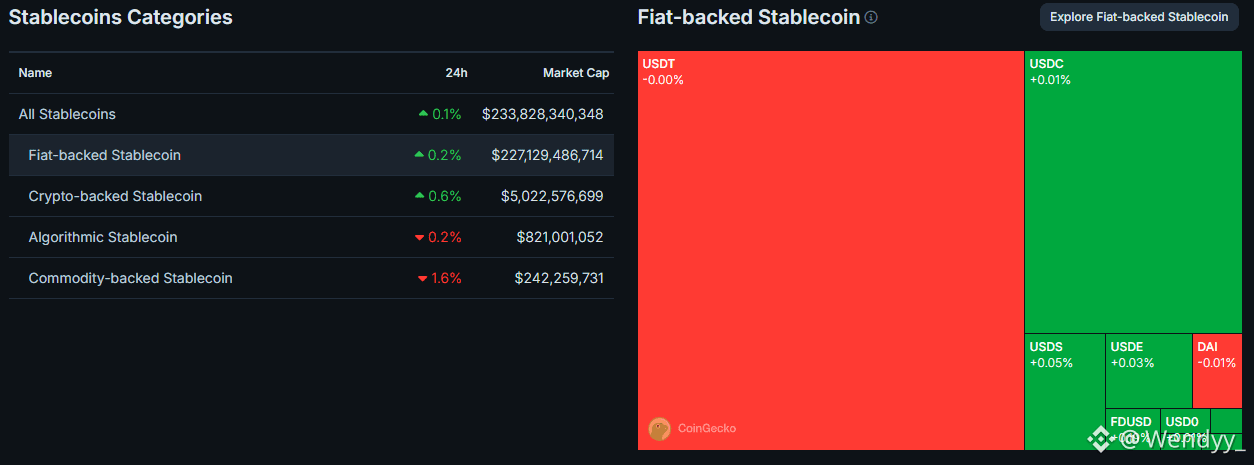
Task: Sort by the Market Cap column header
Action: click(x=573, y=73)
